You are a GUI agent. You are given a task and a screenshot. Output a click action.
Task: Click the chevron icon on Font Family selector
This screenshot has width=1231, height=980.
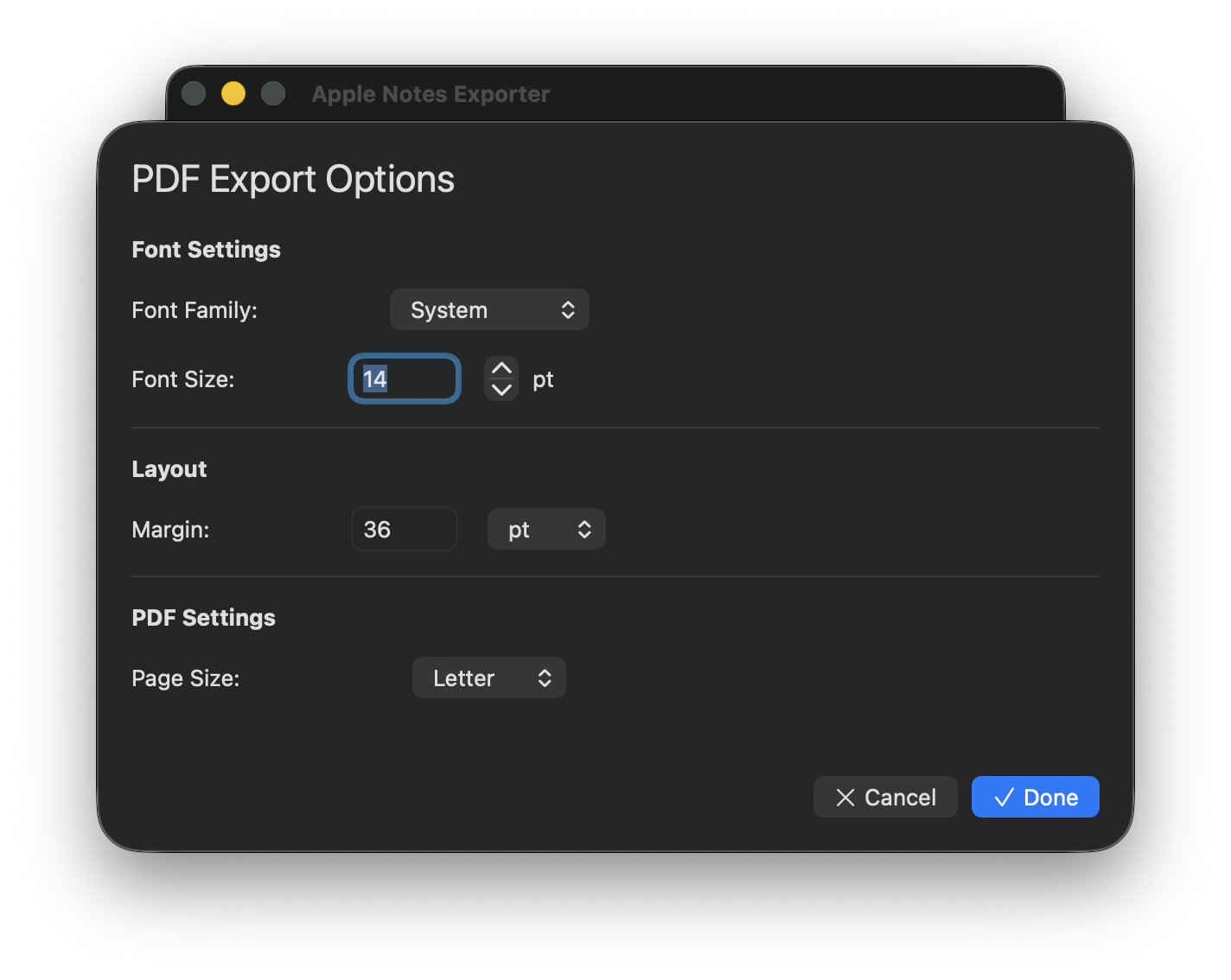pyautogui.click(x=568, y=309)
